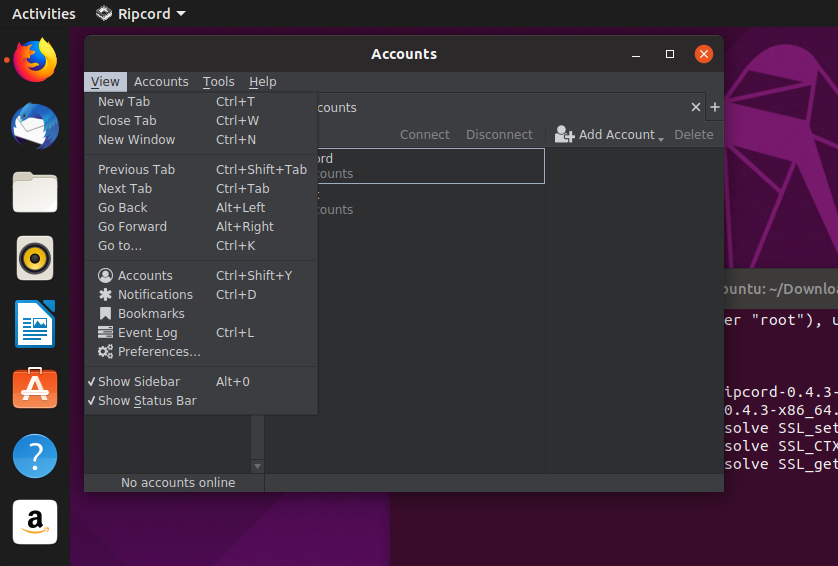Click the plus icon to add tab
The image size is (838, 566).
point(715,107)
